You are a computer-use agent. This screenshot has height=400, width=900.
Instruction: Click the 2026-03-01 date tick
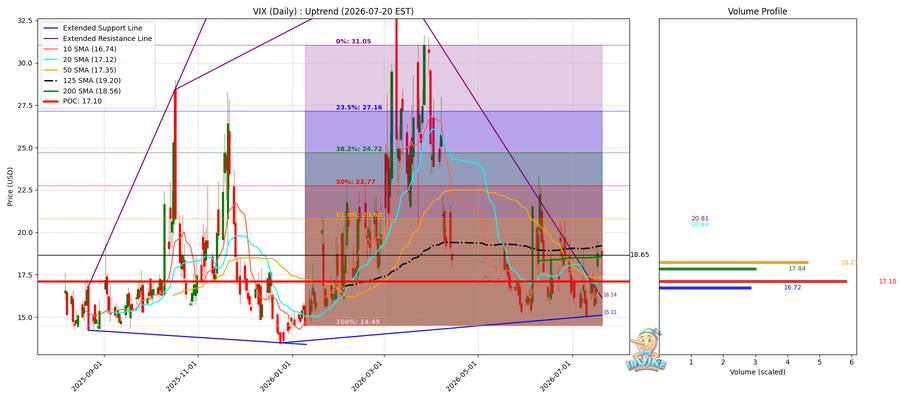coord(369,376)
